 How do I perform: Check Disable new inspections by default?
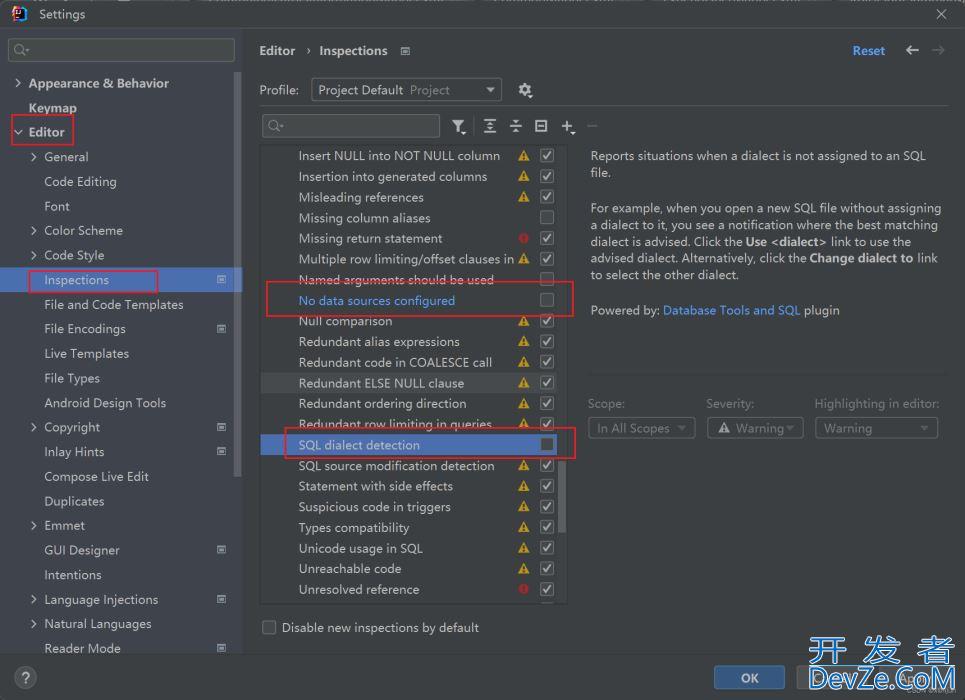point(269,627)
